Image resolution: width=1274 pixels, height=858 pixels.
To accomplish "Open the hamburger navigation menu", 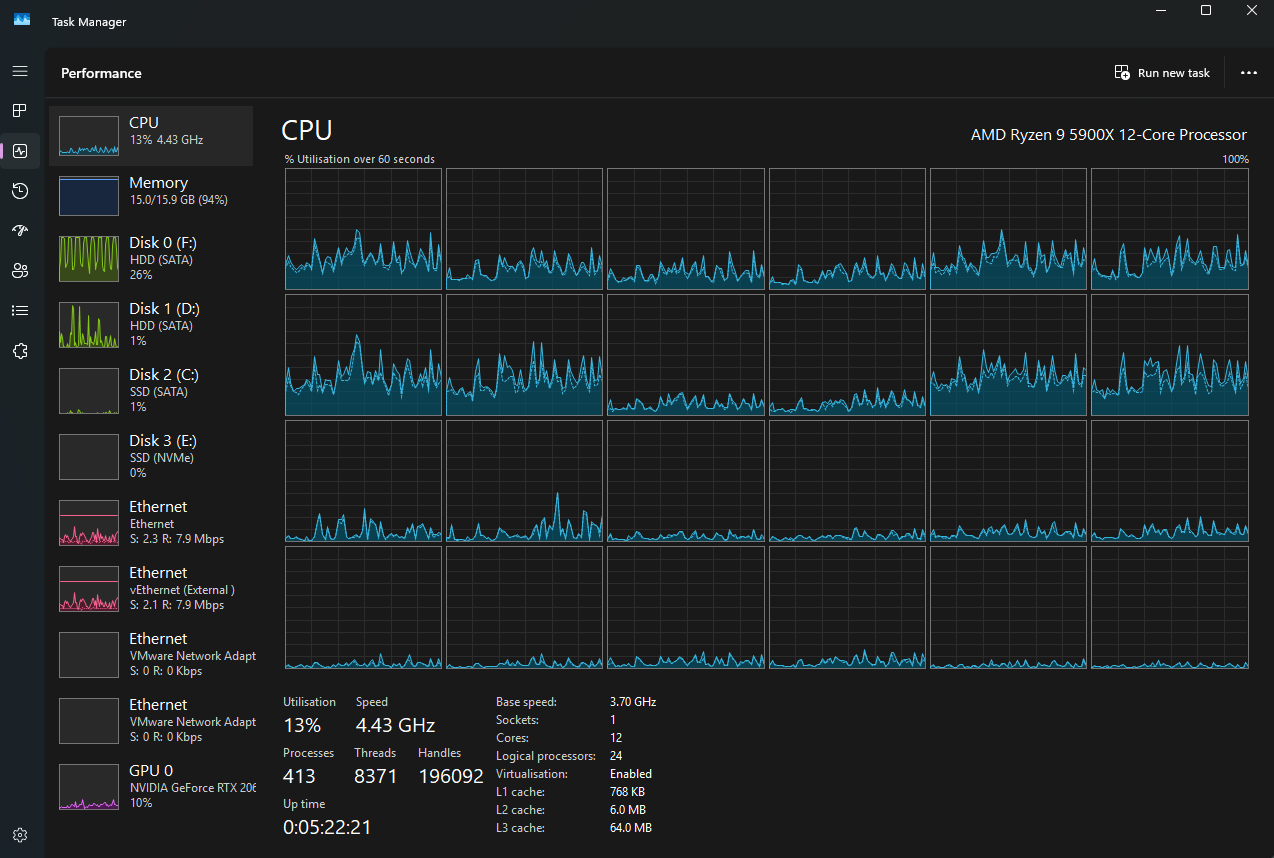I will [x=20, y=71].
